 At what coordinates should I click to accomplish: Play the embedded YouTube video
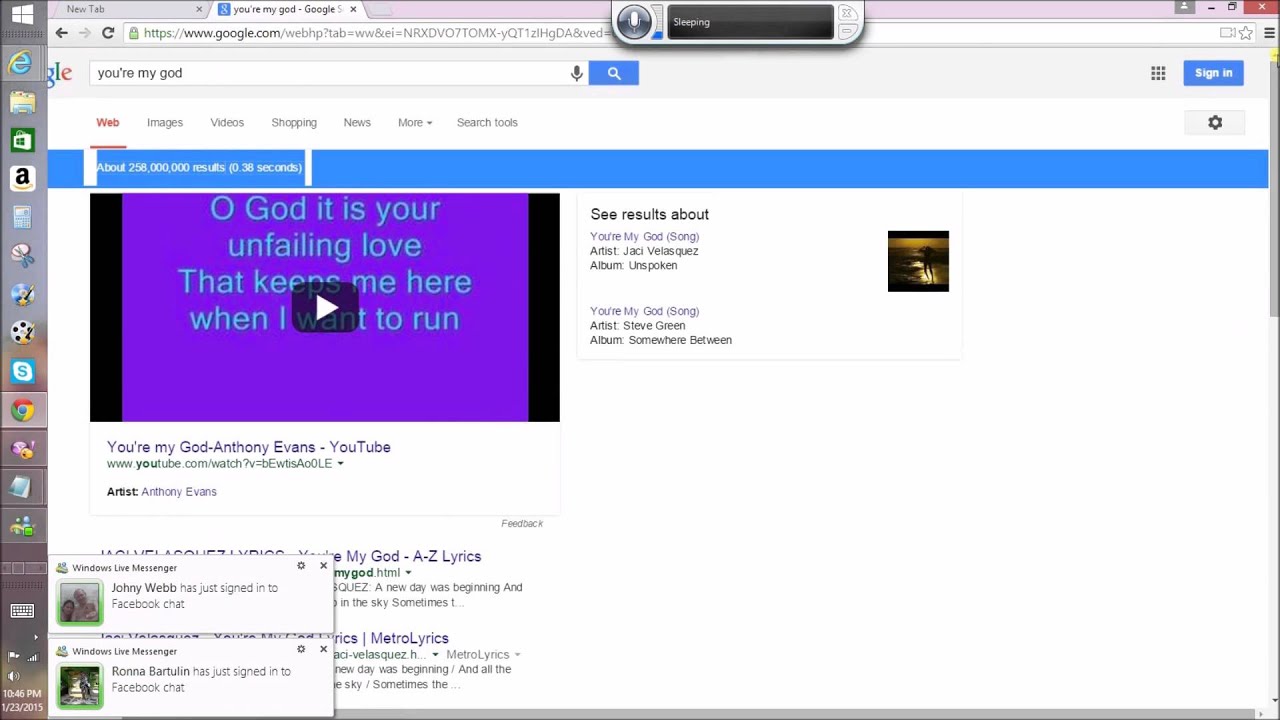pyautogui.click(x=325, y=308)
